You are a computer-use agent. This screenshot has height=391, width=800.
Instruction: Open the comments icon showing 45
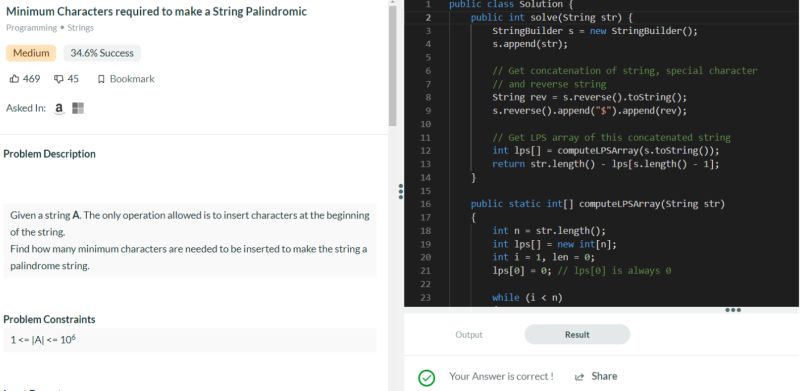point(59,79)
